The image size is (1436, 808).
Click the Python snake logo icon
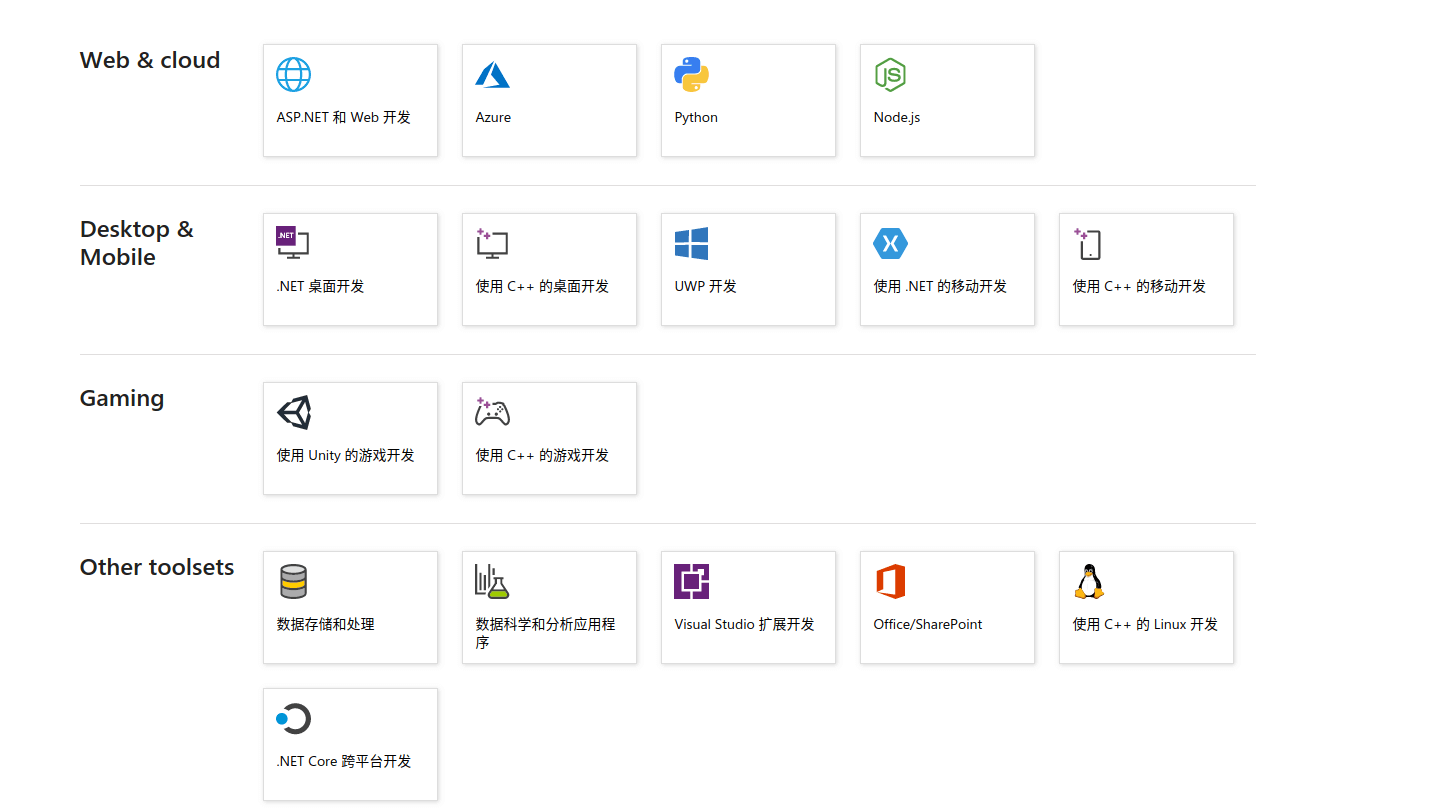[691, 74]
